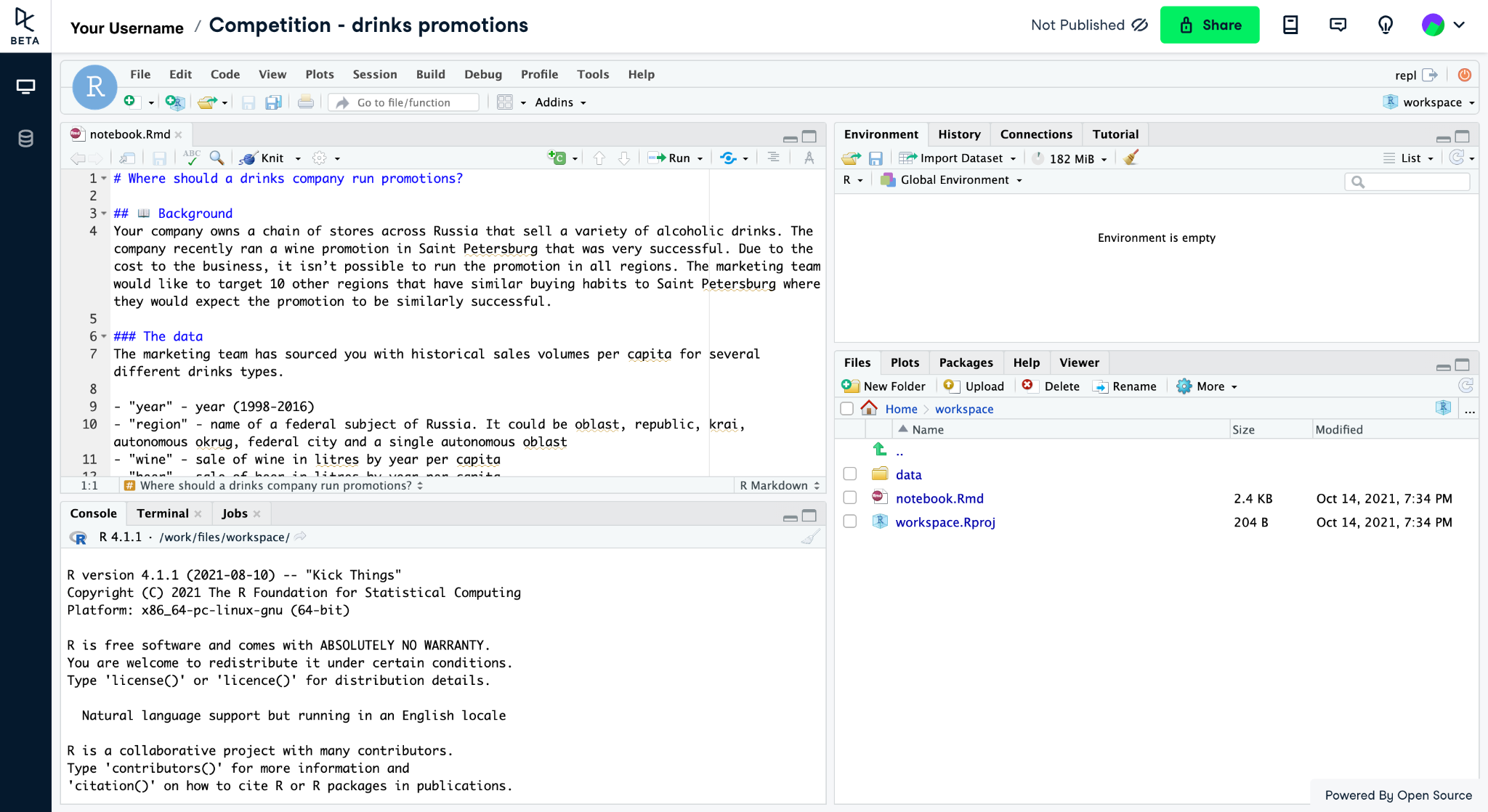Click the find/replace magnifier icon in the editor

coord(217,158)
